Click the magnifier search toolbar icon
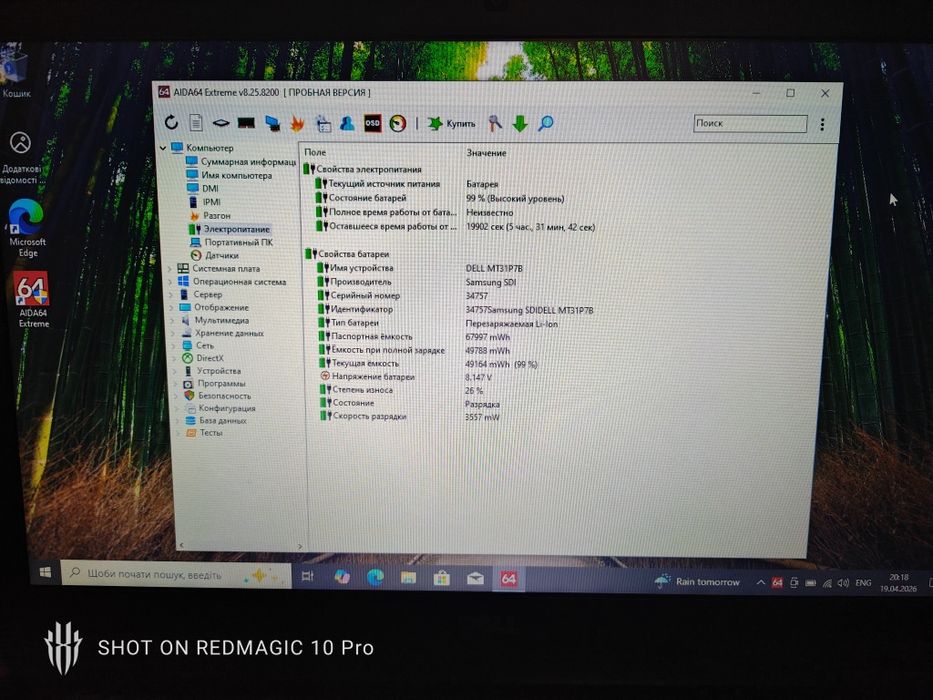This screenshot has width=933, height=700. pyautogui.click(x=546, y=123)
